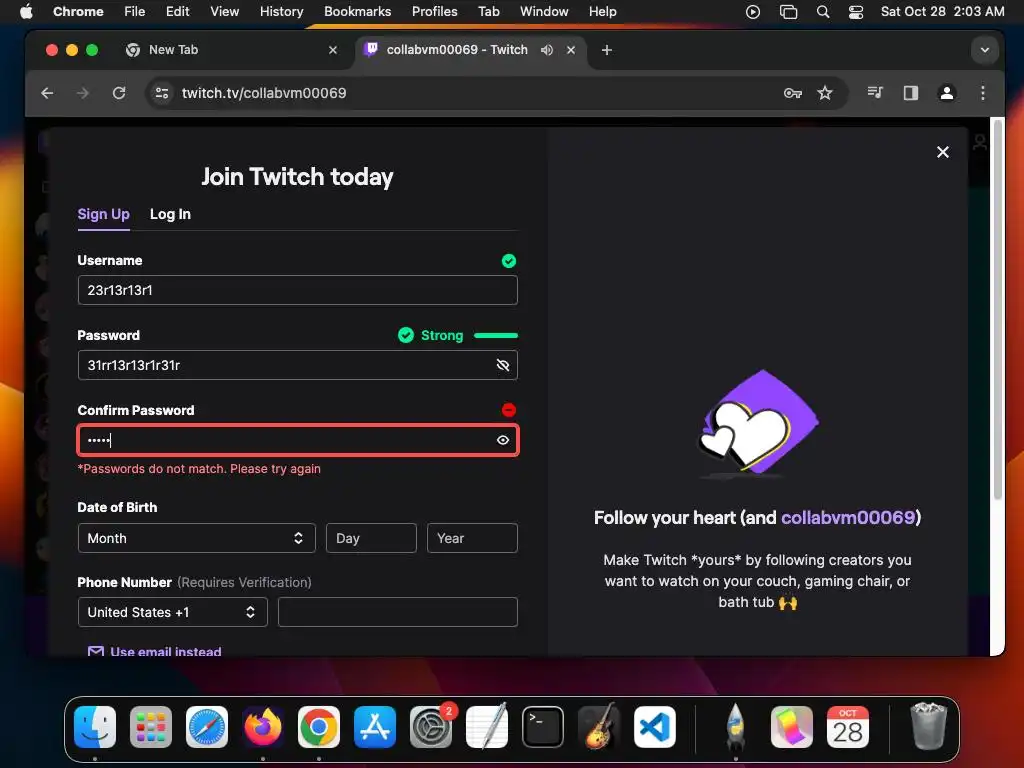Screen dimensions: 1024x768
Task: Open System Settings from the dock
Action: tap(431, 727)
